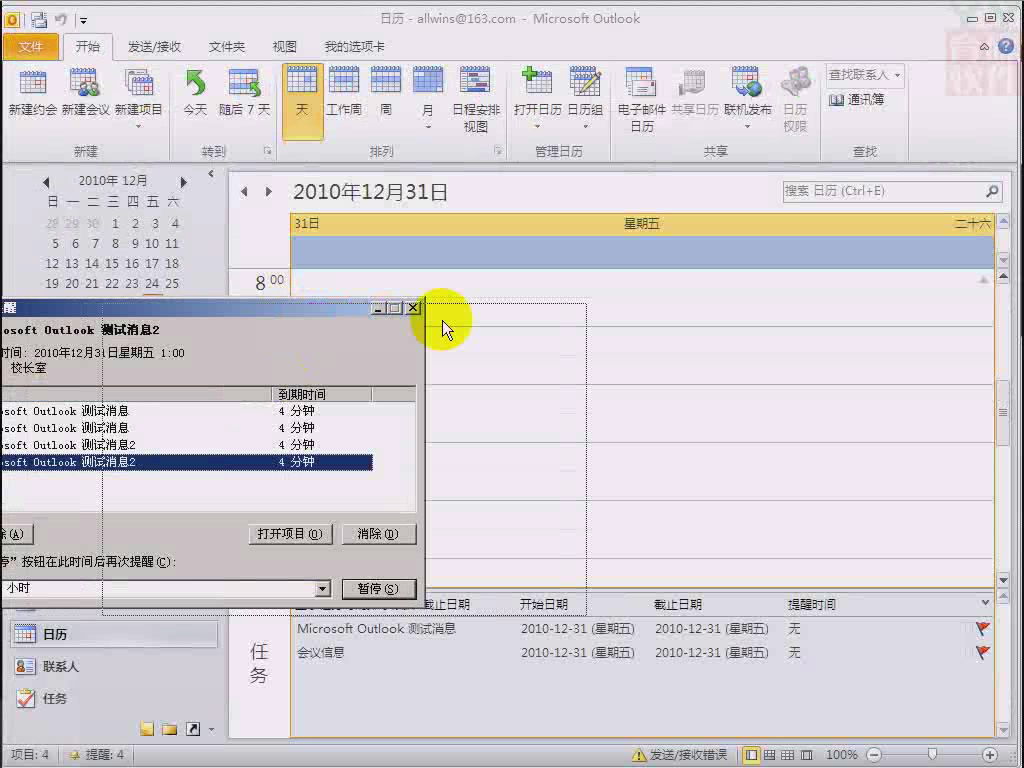Switch to the 发送/接收 tab

coord(154,46)
